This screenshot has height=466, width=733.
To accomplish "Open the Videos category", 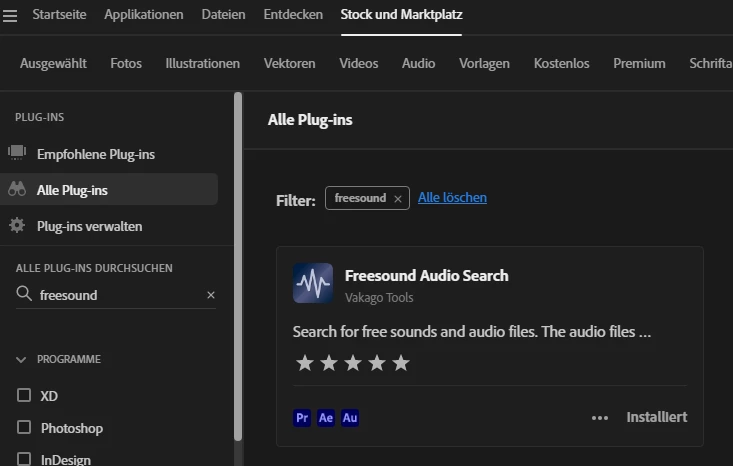I will 359,63.
